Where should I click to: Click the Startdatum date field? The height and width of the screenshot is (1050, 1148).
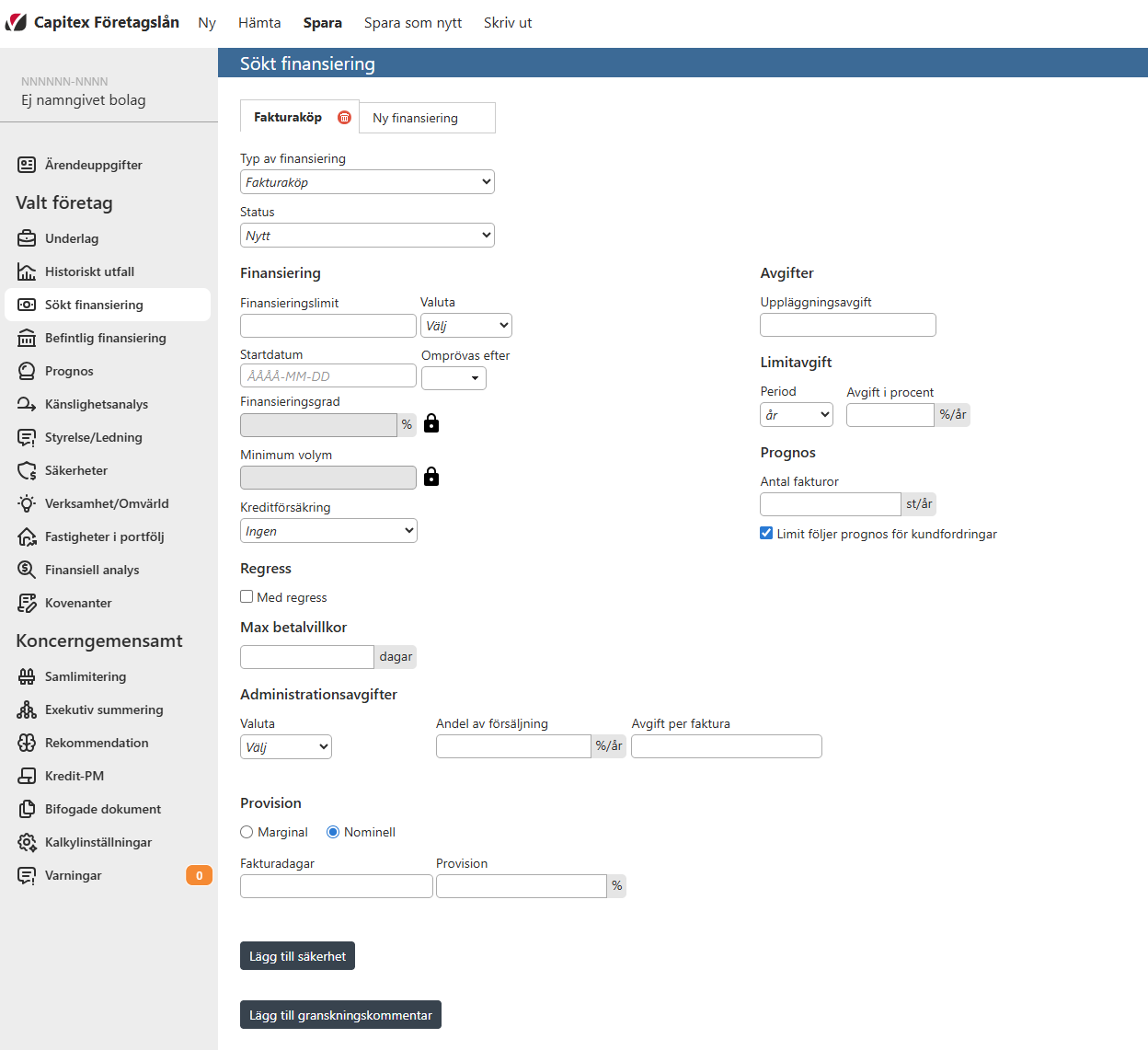tap(328, 375)
